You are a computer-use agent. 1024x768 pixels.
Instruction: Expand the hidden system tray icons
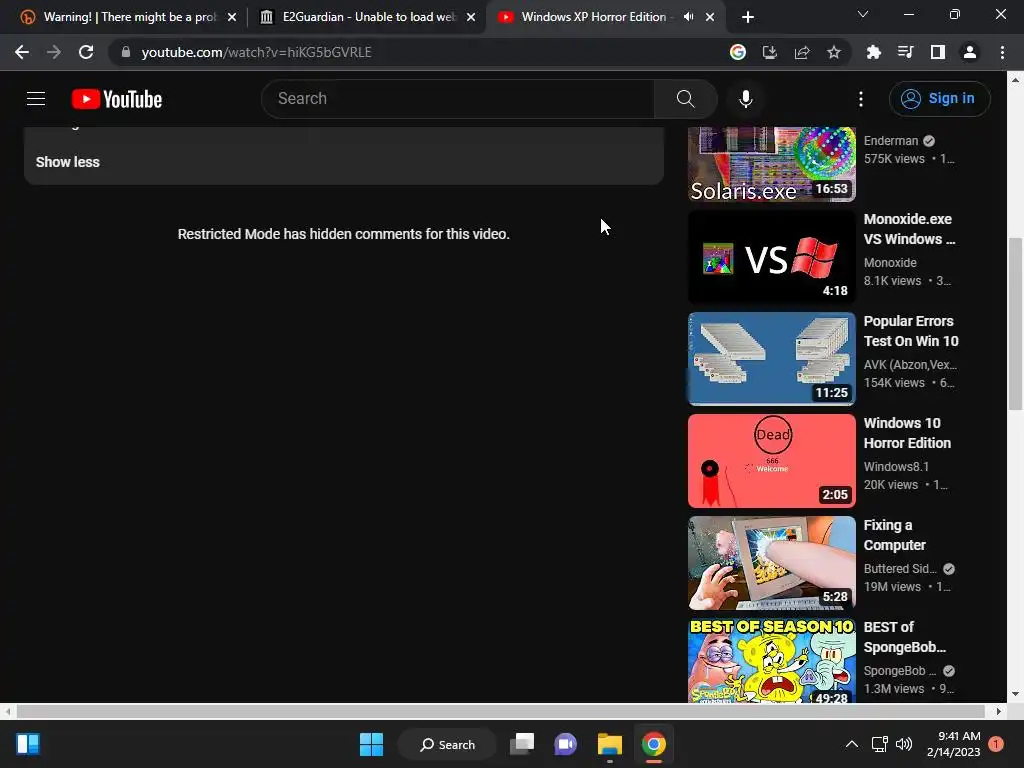(852, 744)
